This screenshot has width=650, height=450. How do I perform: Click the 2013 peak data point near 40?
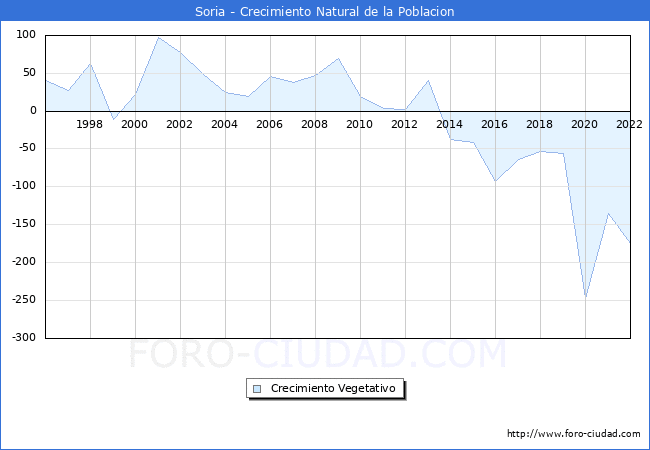click(x=428, y=81)
